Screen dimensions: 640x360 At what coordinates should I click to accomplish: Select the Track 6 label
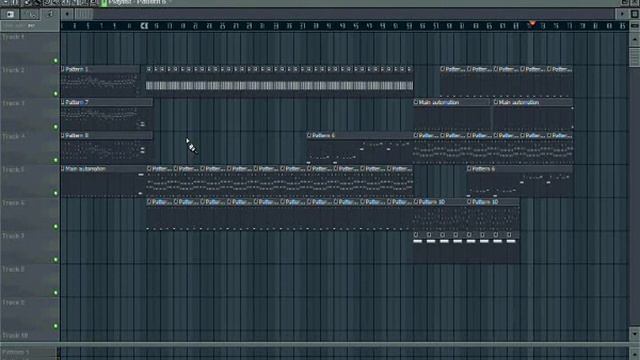[13, 203]
